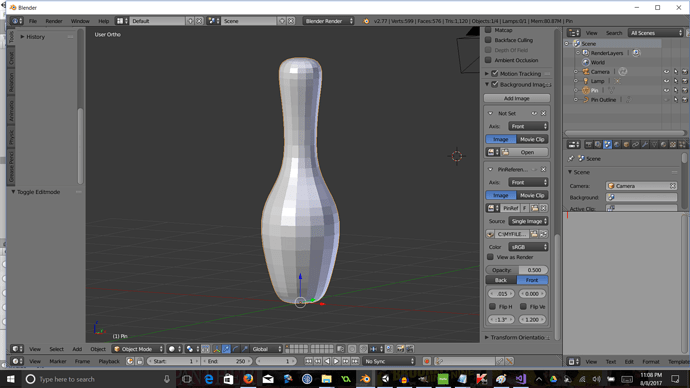Click the Camera object icon in outliner

pyautogui.click(x=586, y=72)
